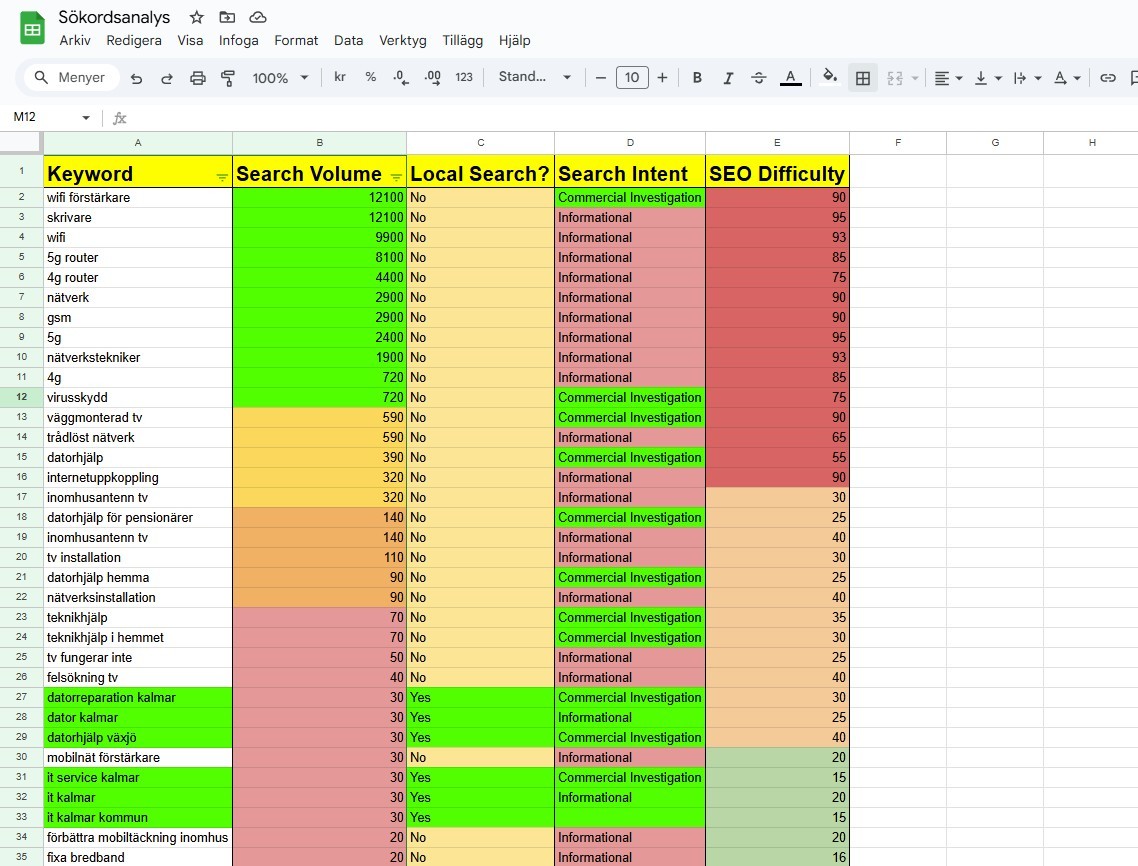Select the 'it kalmar kommun' cell
The image size is (1138, 866).
pyautogui.click(x=138, y=817)
